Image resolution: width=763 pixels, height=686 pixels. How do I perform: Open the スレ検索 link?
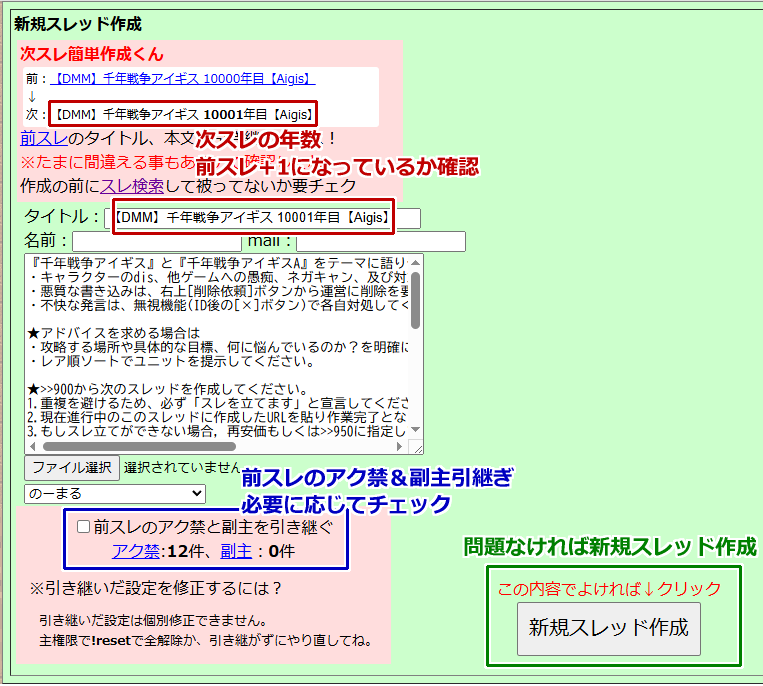coord(132,186)
